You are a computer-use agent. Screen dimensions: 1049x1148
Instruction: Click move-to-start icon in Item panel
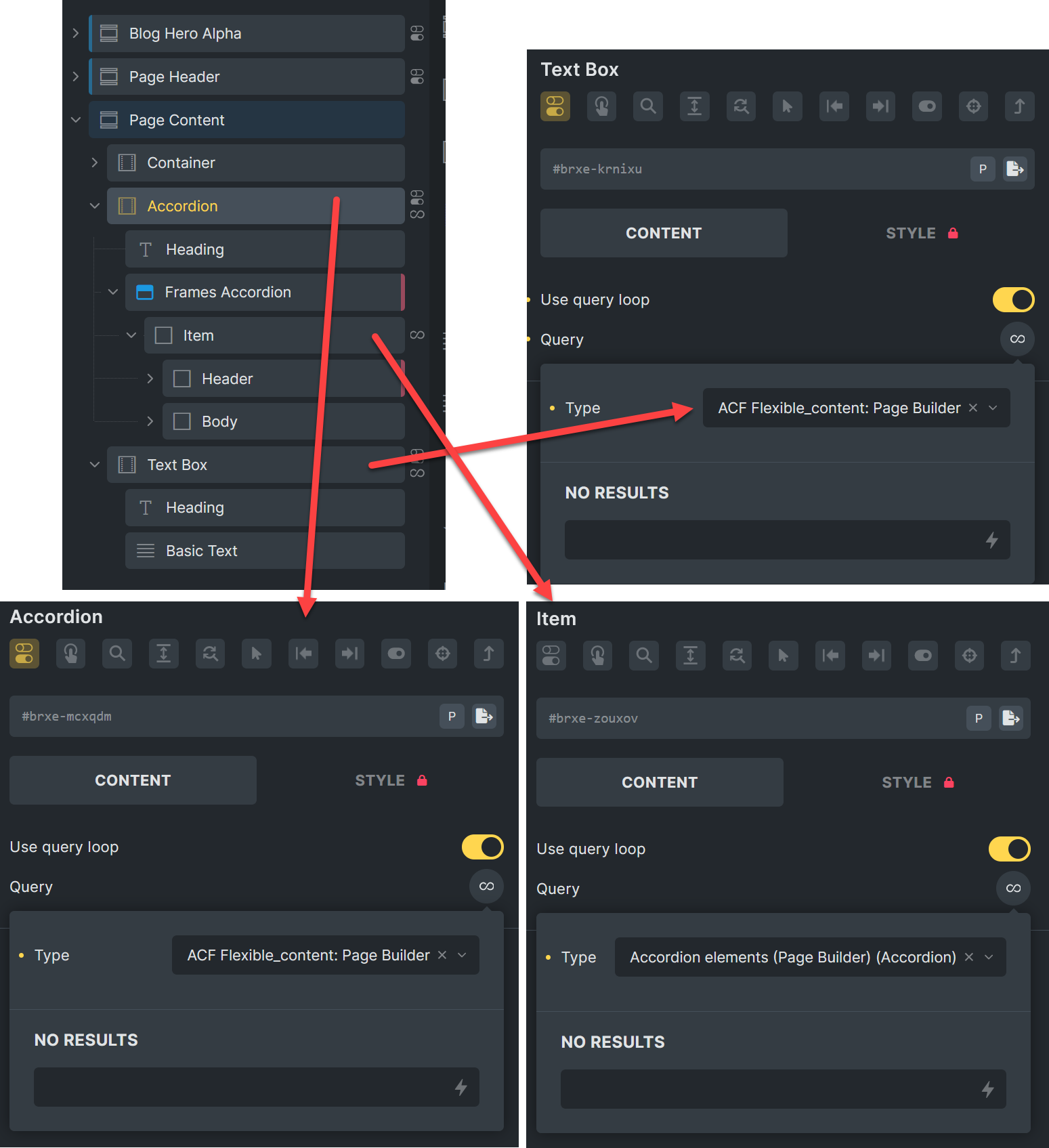pyautogui.click(x=830, y=656)
